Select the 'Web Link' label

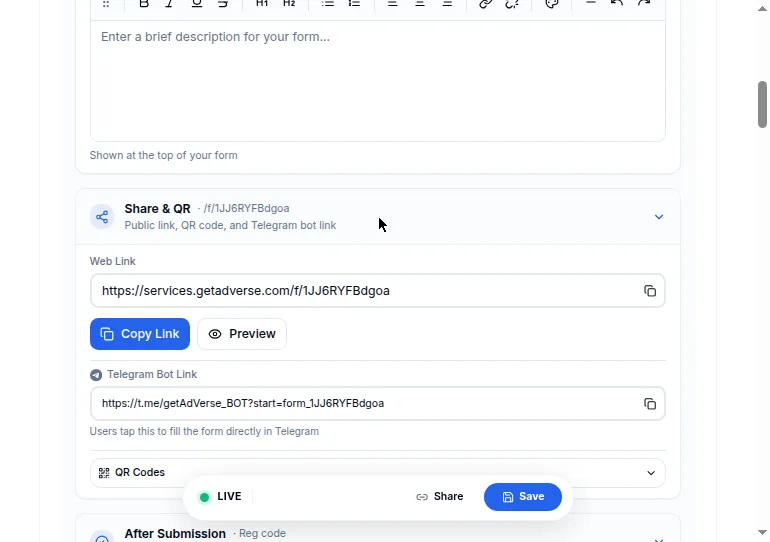pyautogui.click(x=112, y=262)
